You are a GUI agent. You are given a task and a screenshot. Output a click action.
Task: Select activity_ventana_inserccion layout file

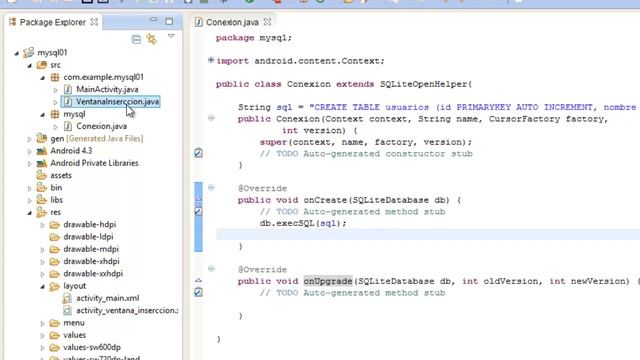(x=127, y=310)
